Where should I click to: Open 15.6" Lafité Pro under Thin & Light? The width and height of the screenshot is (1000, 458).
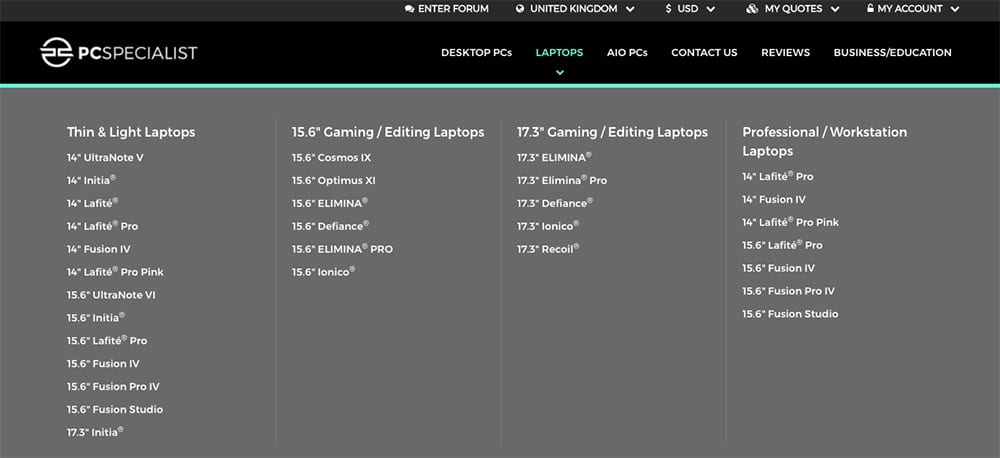tap(107, 341)
